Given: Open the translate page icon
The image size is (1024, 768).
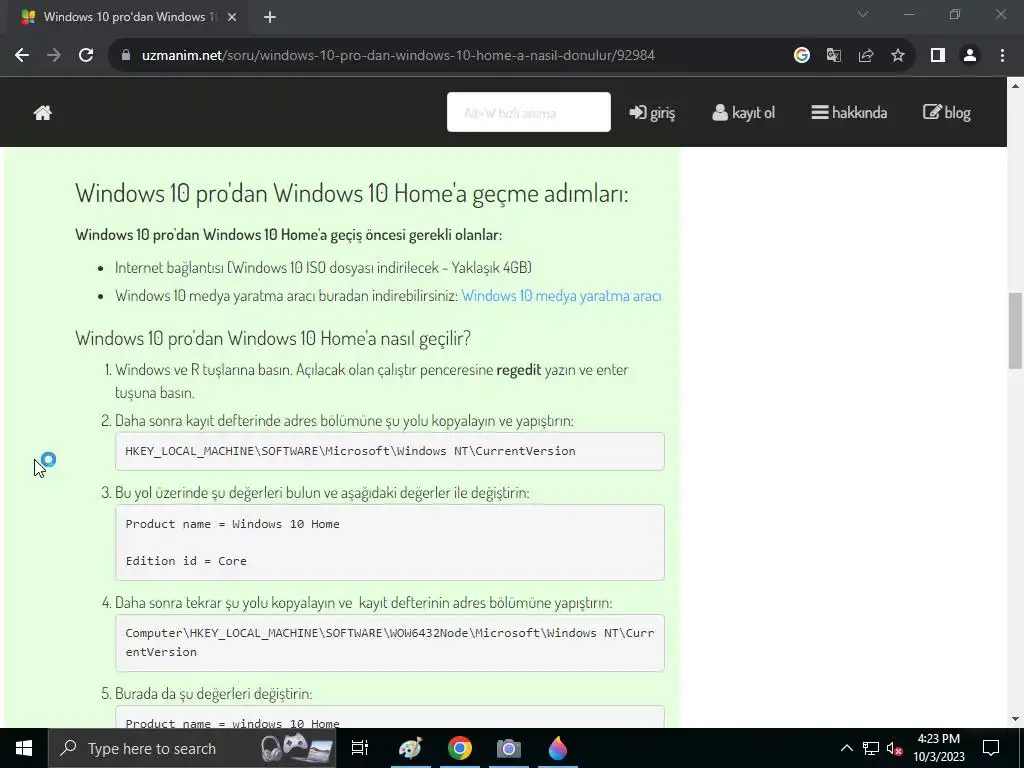Looking at the screenshot, I should pos(833,56).
